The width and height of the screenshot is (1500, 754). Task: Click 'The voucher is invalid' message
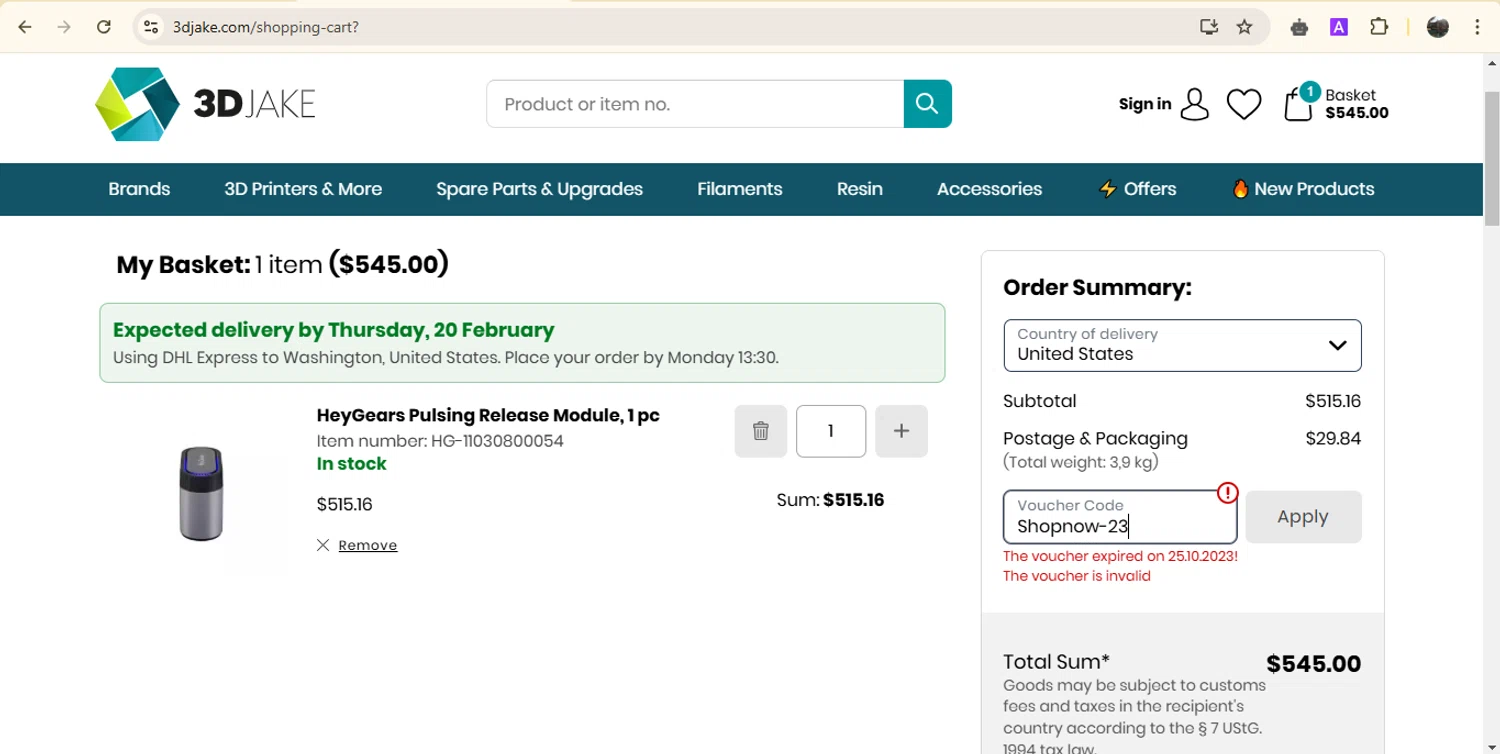[x=1077, y=576]
